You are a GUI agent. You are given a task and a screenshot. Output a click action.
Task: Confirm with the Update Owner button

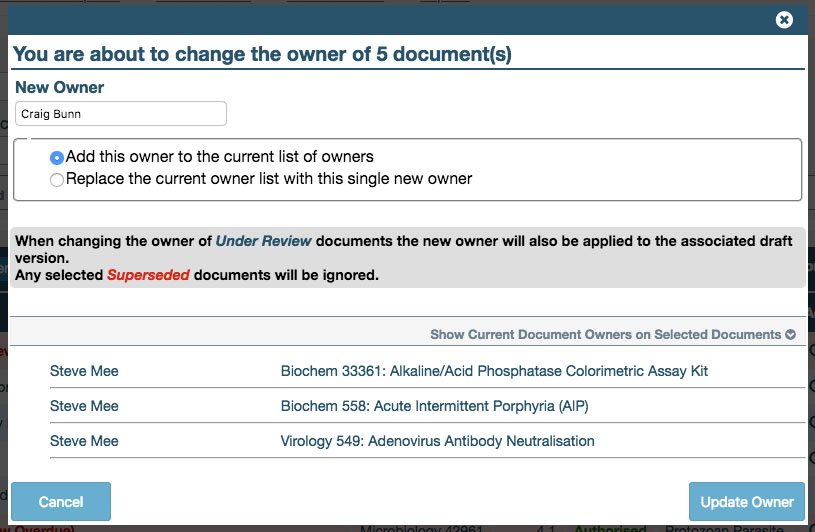click(x=746, y=501)
